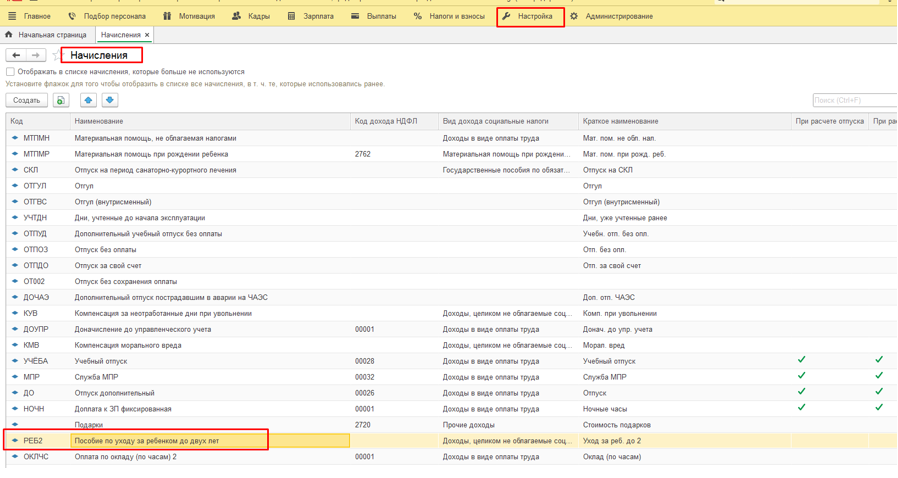Focus the Поиск (Ctrl+F) search field
Screen dimensions: 898x478
(854, 100)
